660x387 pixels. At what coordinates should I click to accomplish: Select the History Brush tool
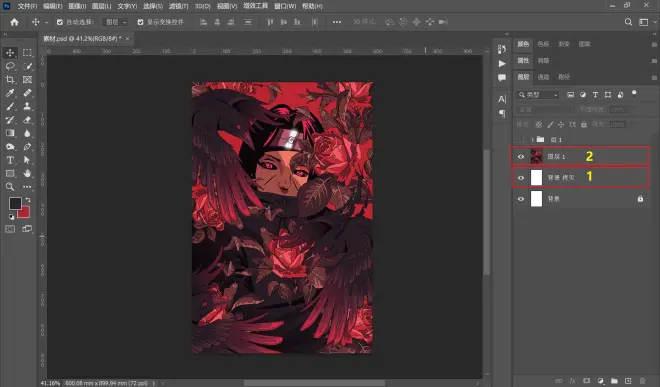pos(10,120)
